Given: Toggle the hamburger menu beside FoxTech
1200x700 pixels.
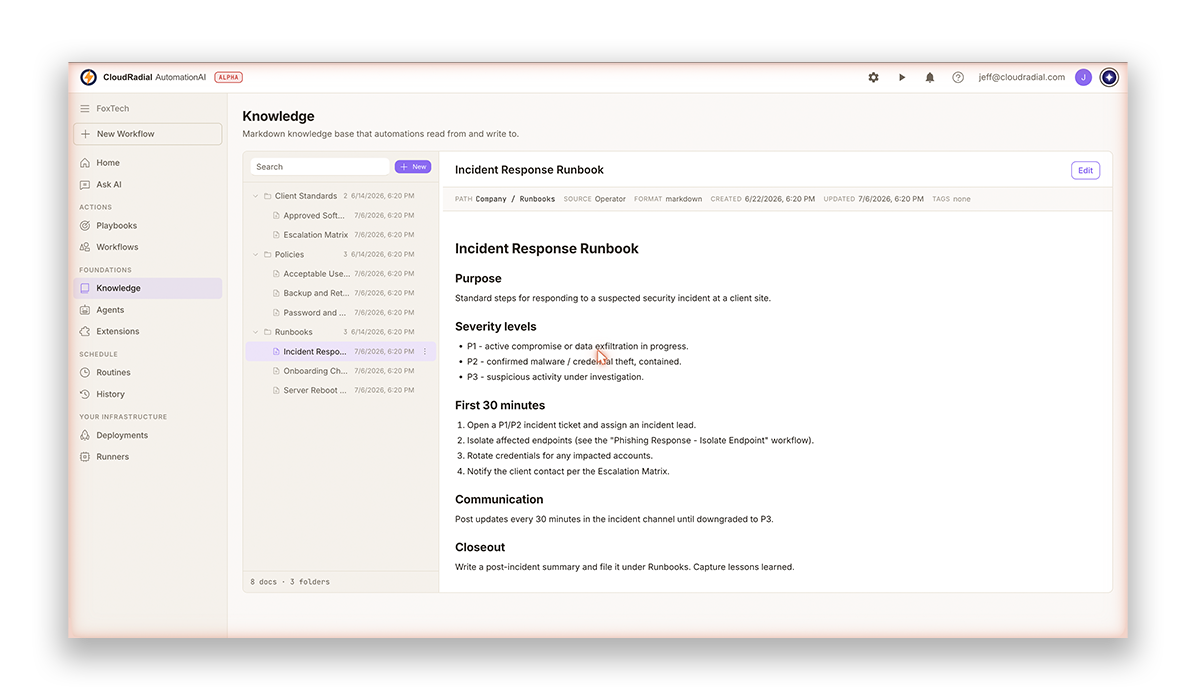Looking at the screenshot, I should pyautogui.click(x=85, y=108).
